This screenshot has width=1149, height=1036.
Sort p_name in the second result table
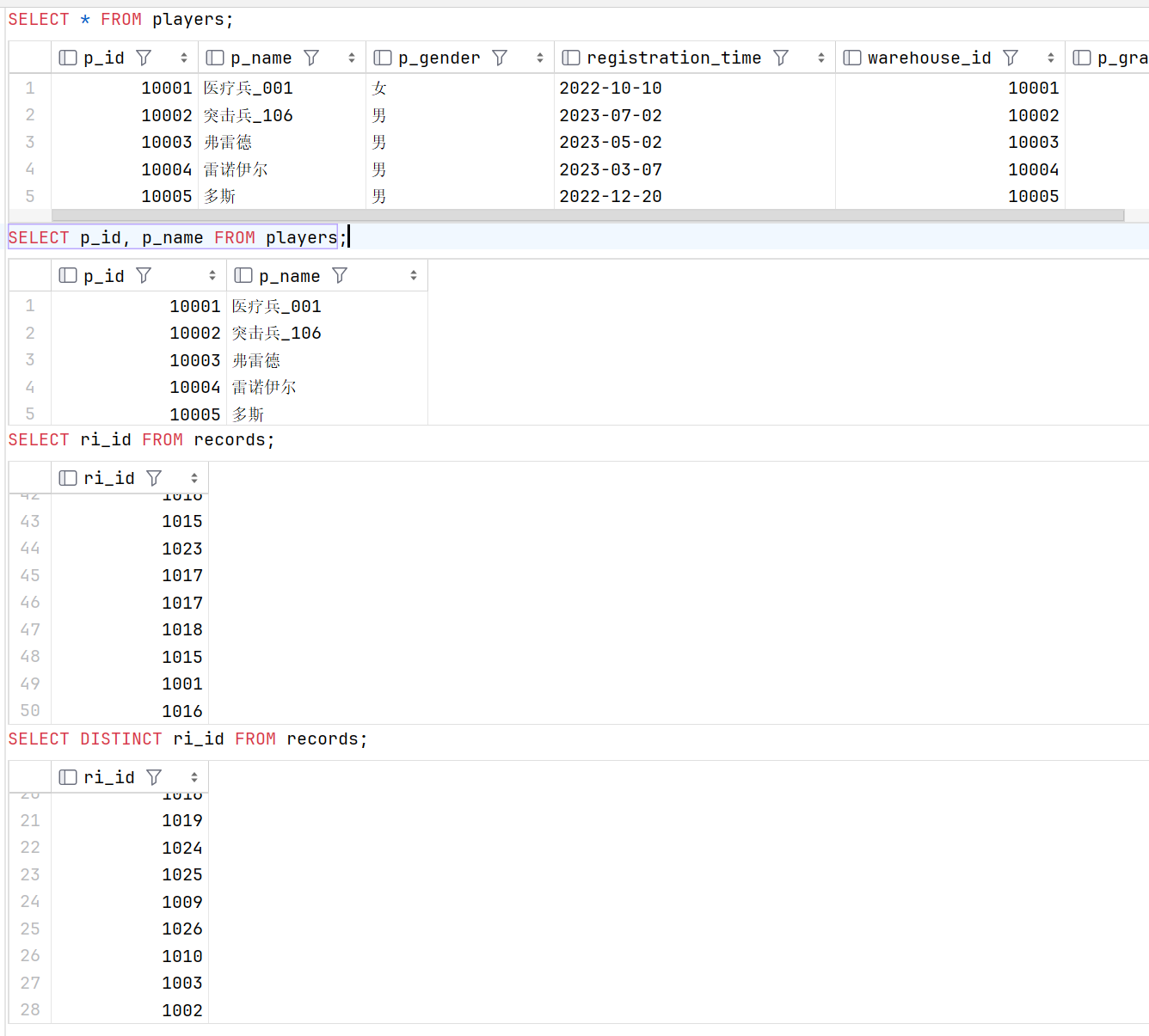tap(414, 275)
